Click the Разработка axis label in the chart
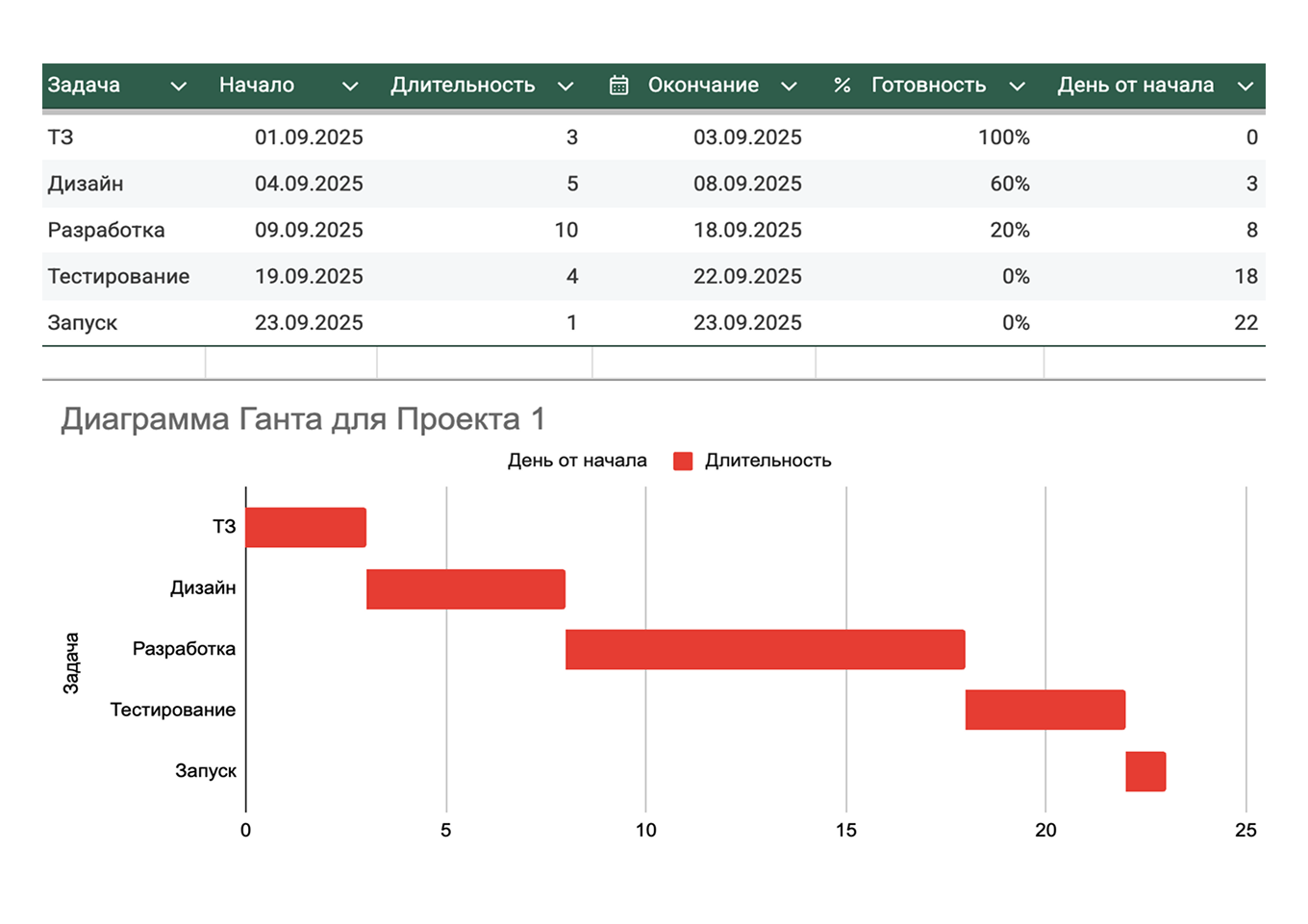Screen dimensions: 1308x924 (x=184, y=649)
